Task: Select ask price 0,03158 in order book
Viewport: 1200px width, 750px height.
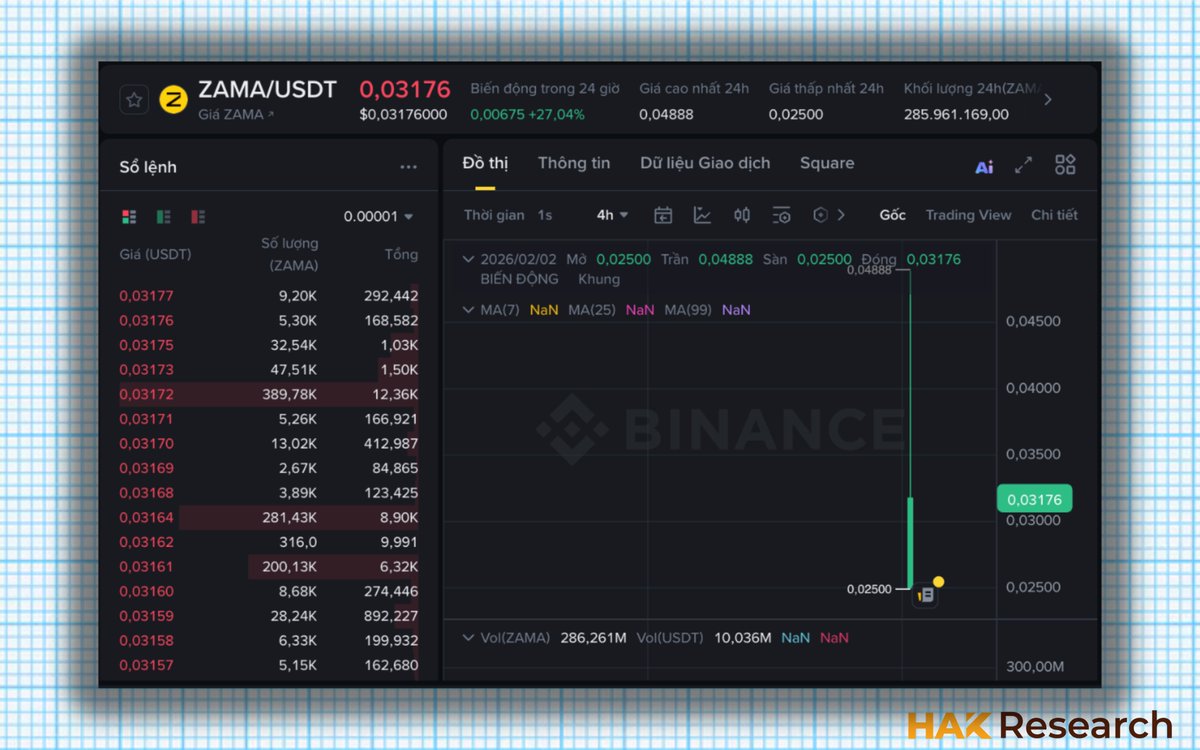Action: coord(146,640)
